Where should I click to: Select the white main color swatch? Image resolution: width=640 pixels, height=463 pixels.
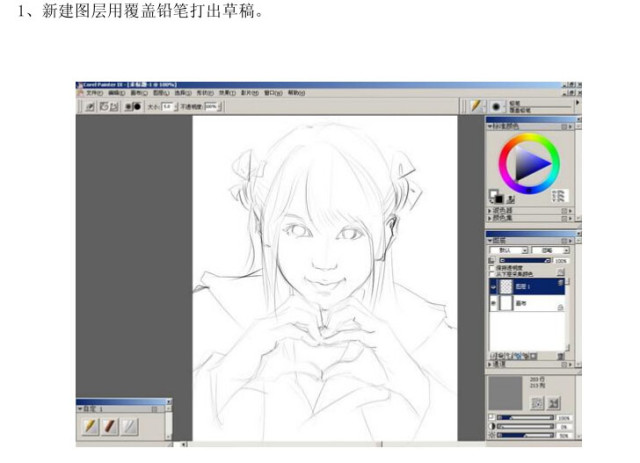click(x=493, y=194)
